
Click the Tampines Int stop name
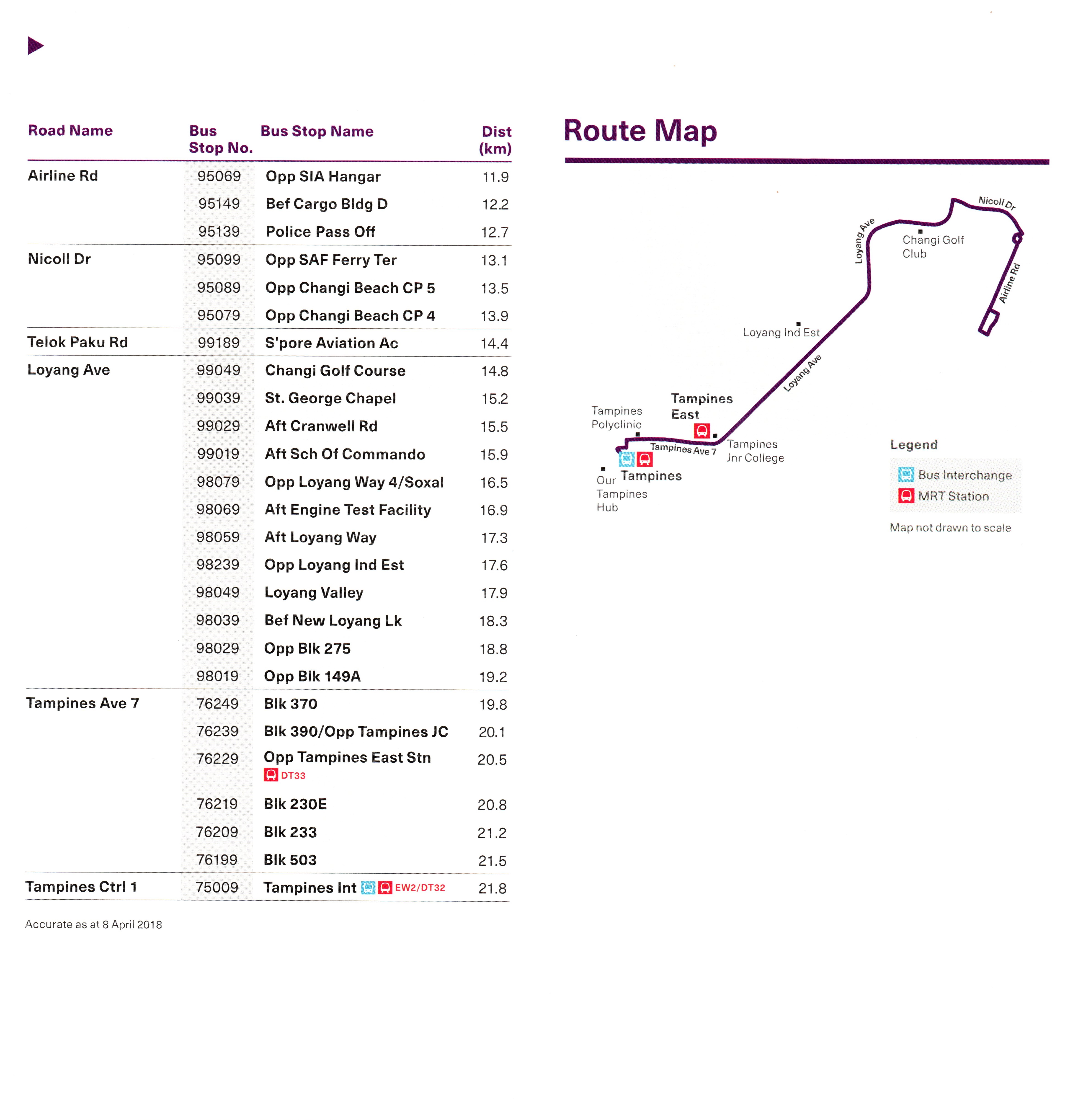tap(309, 887)
